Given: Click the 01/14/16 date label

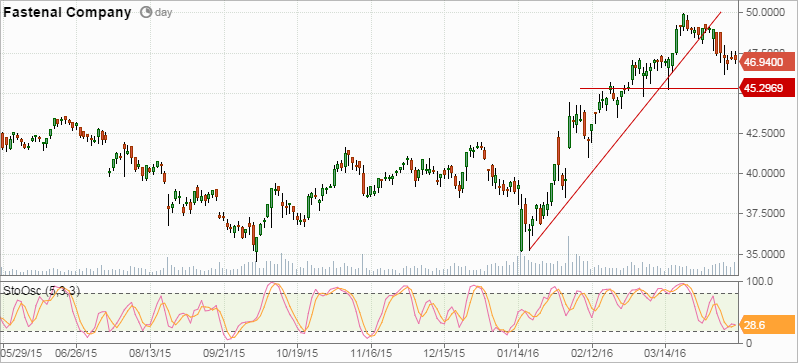Looking at the screenshot, I should [x=518, y=352].
